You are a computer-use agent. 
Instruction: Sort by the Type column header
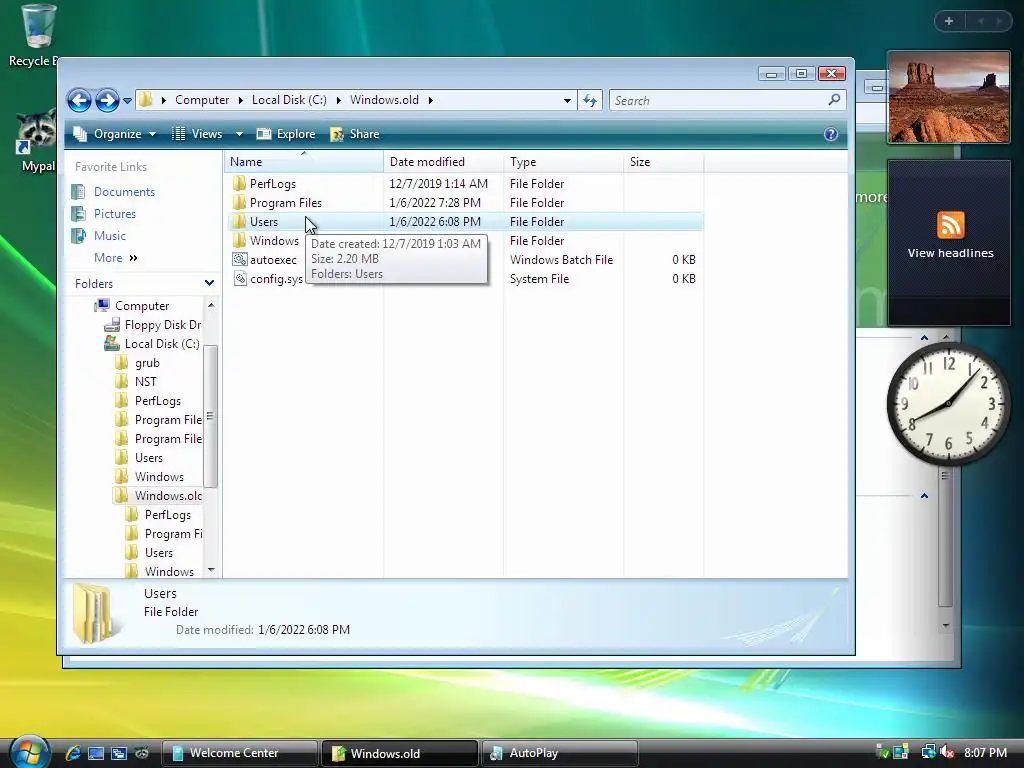(x=563, y=162)
